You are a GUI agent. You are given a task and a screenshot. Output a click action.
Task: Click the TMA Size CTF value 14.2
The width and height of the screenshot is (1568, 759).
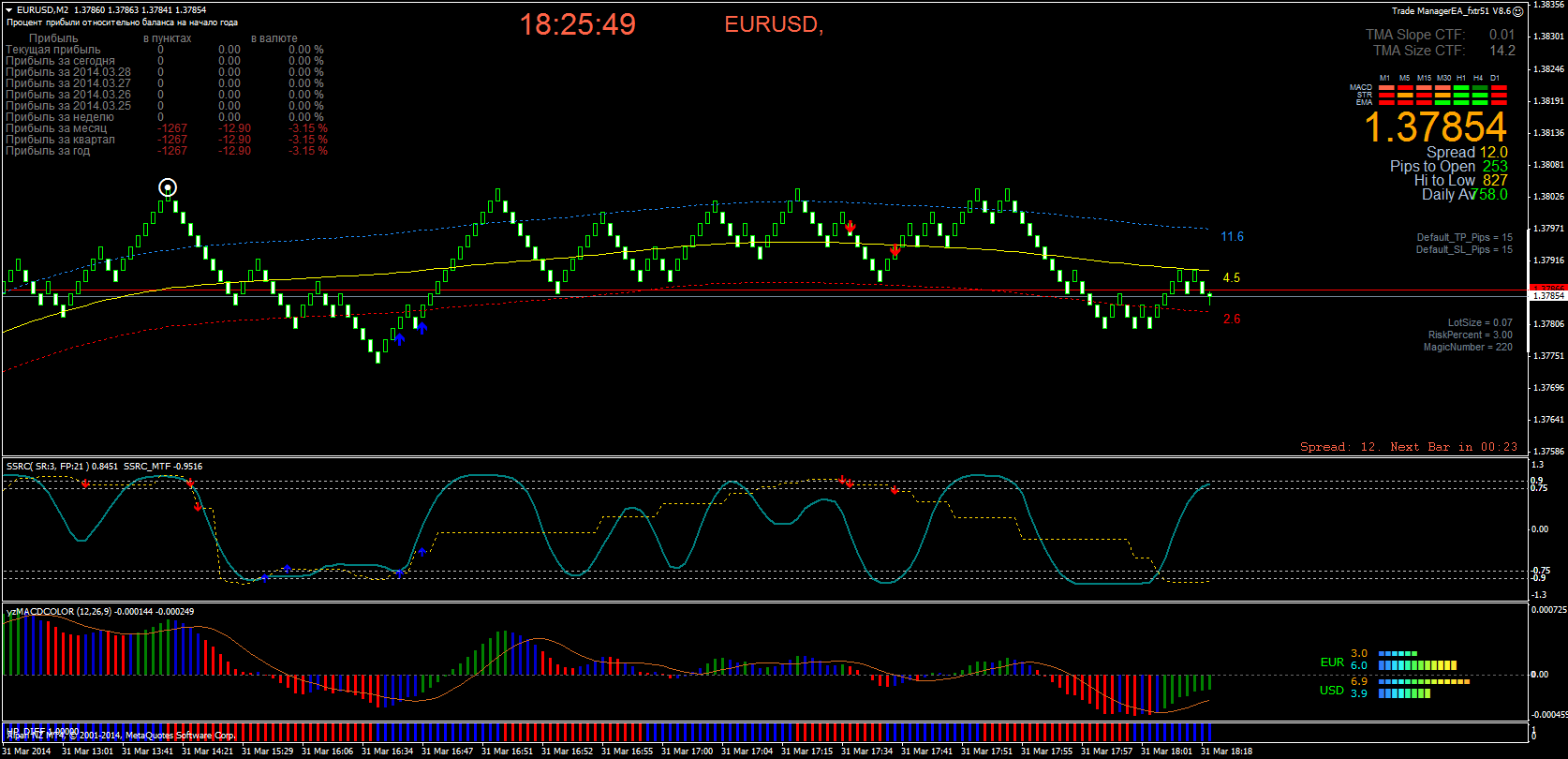coord(1502,51)
